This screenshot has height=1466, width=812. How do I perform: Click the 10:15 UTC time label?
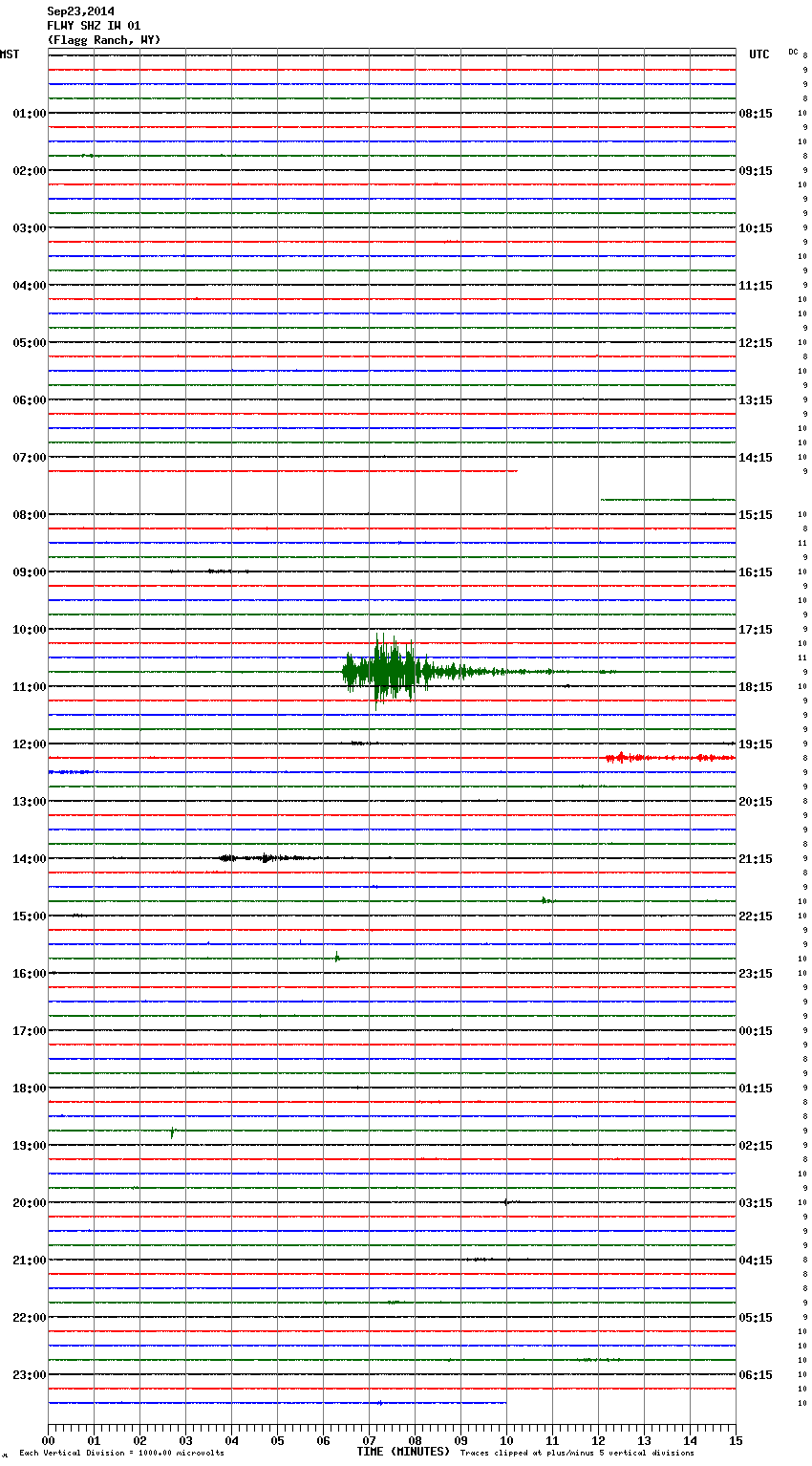(x=756, y=228)
